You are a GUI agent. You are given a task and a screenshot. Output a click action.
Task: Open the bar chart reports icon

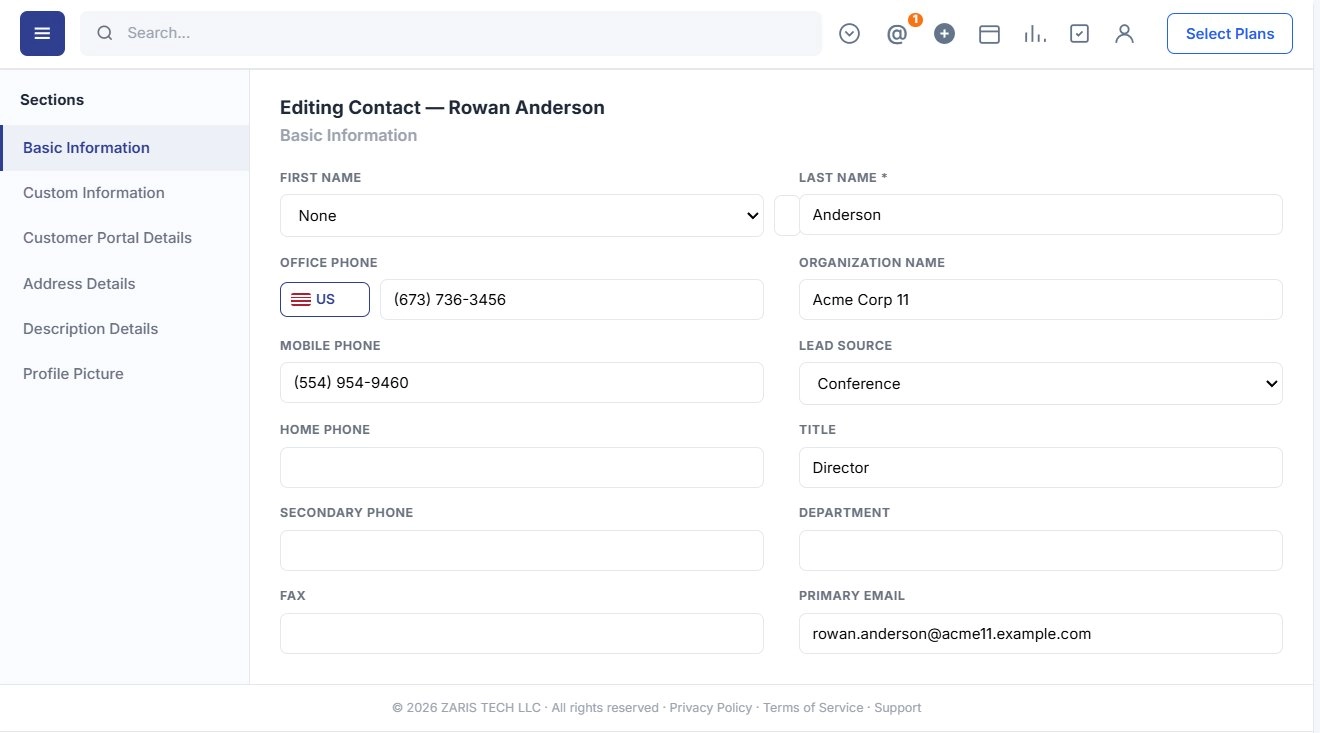pos(1035,34)
